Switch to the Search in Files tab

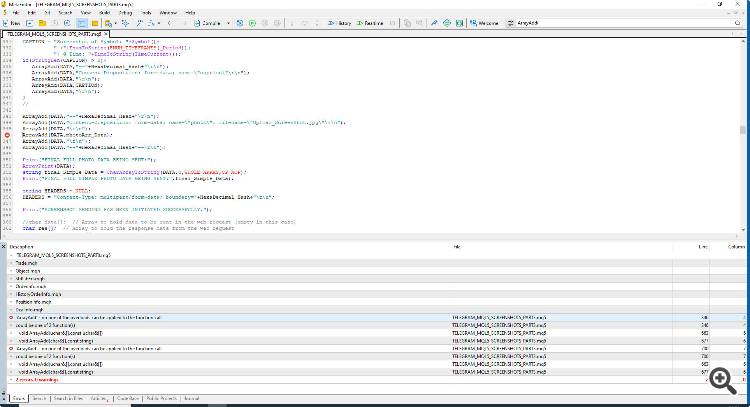pyautogui.click(x=68, y=398)
